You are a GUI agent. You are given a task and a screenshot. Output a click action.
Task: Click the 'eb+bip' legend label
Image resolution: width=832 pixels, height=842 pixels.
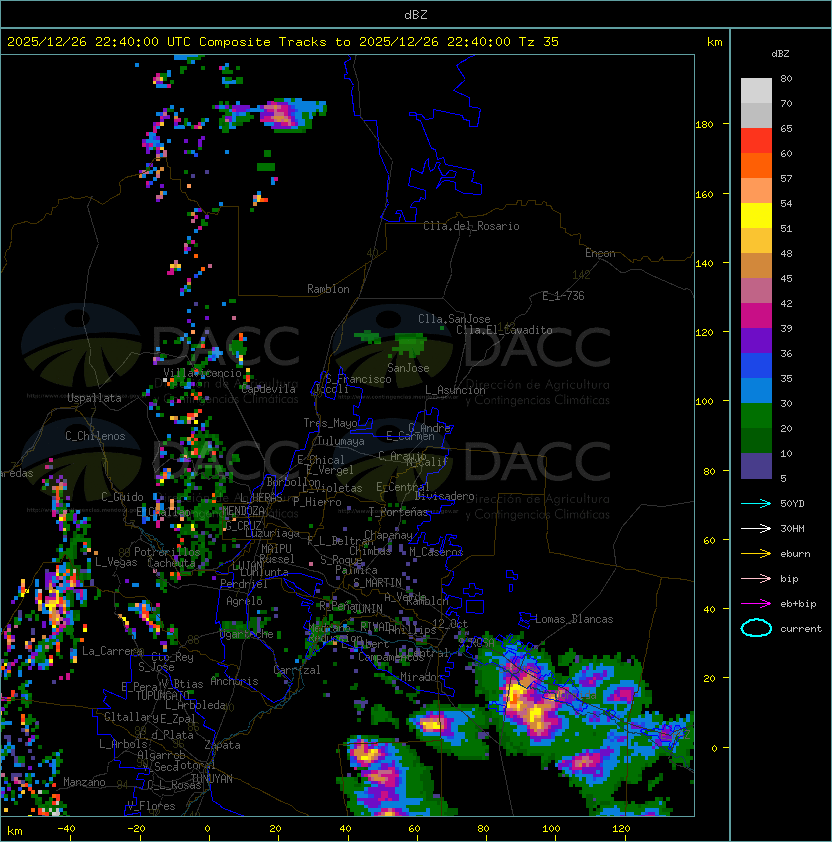coord(798,604)
